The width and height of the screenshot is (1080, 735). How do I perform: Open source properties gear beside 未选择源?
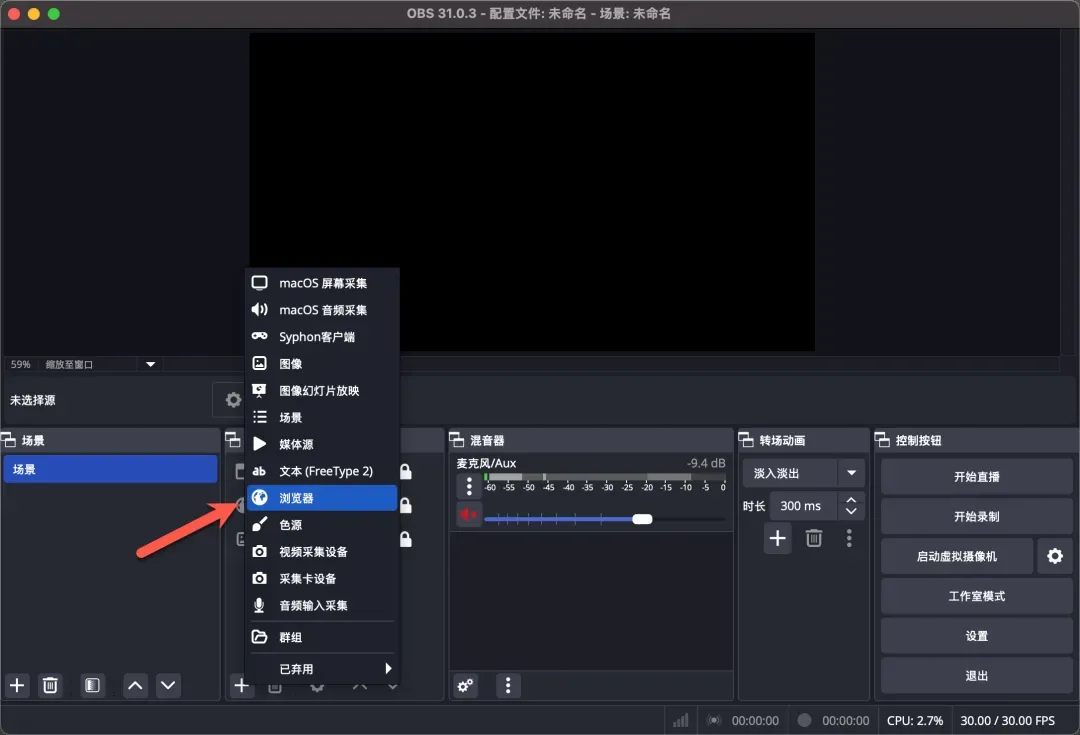pos(233,400)
